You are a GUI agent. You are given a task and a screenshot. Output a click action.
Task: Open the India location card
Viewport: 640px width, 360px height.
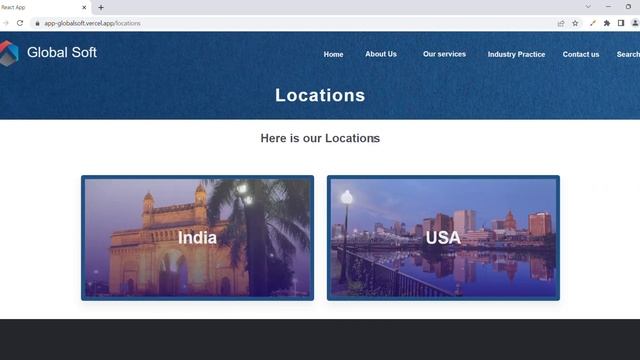(x=198, y=238)
